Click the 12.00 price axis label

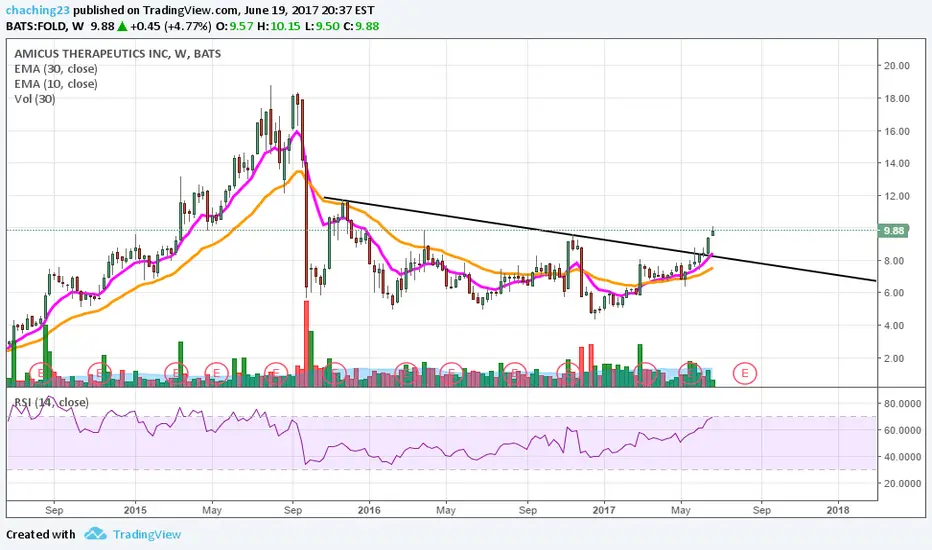(896, 196)
